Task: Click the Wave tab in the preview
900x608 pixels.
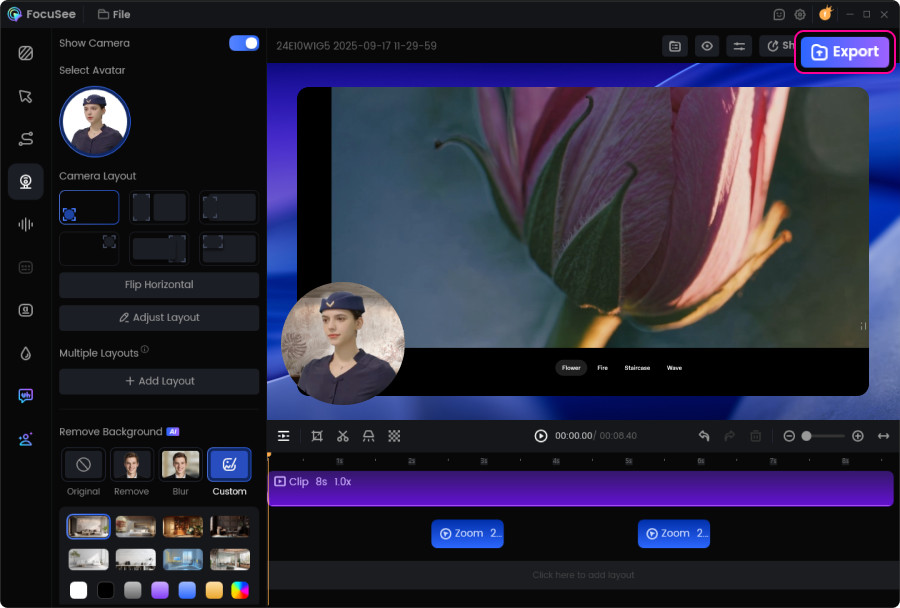Action: click(674, 368)
